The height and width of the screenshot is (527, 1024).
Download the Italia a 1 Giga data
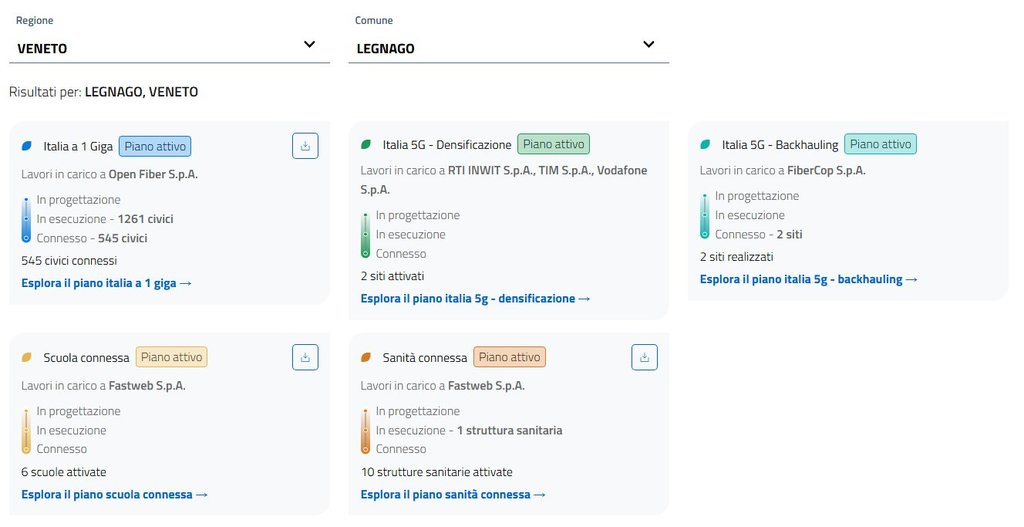tap(305, 145)
